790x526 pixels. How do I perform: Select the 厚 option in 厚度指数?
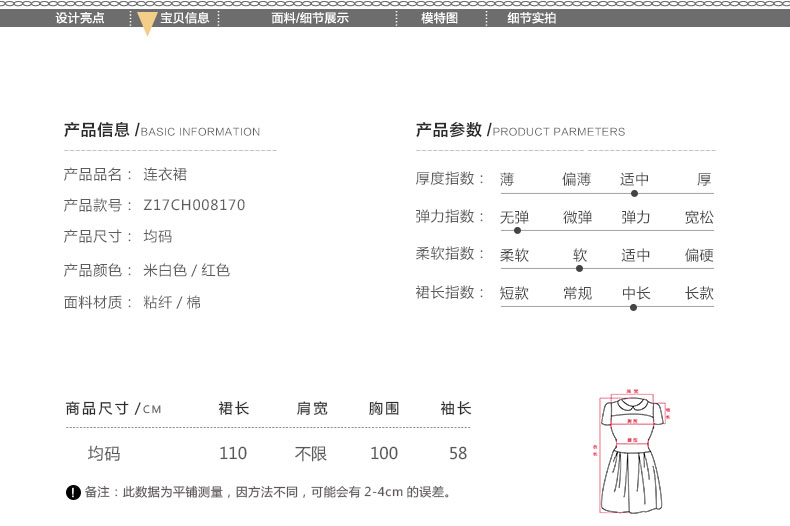click(704, 180)
